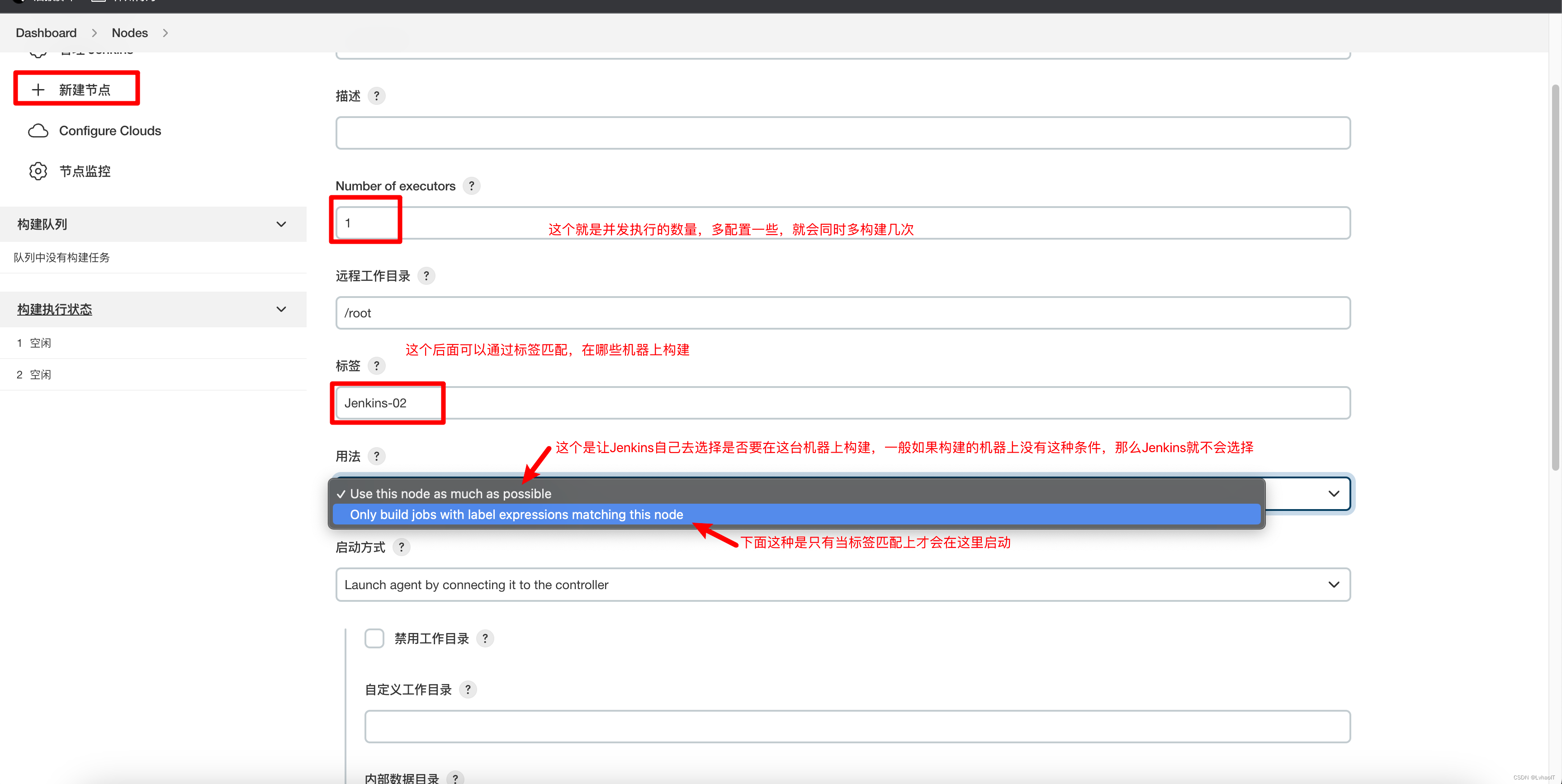Click the plus icon for 新建节点
The image size is (1562, 784).
[38, 90]
